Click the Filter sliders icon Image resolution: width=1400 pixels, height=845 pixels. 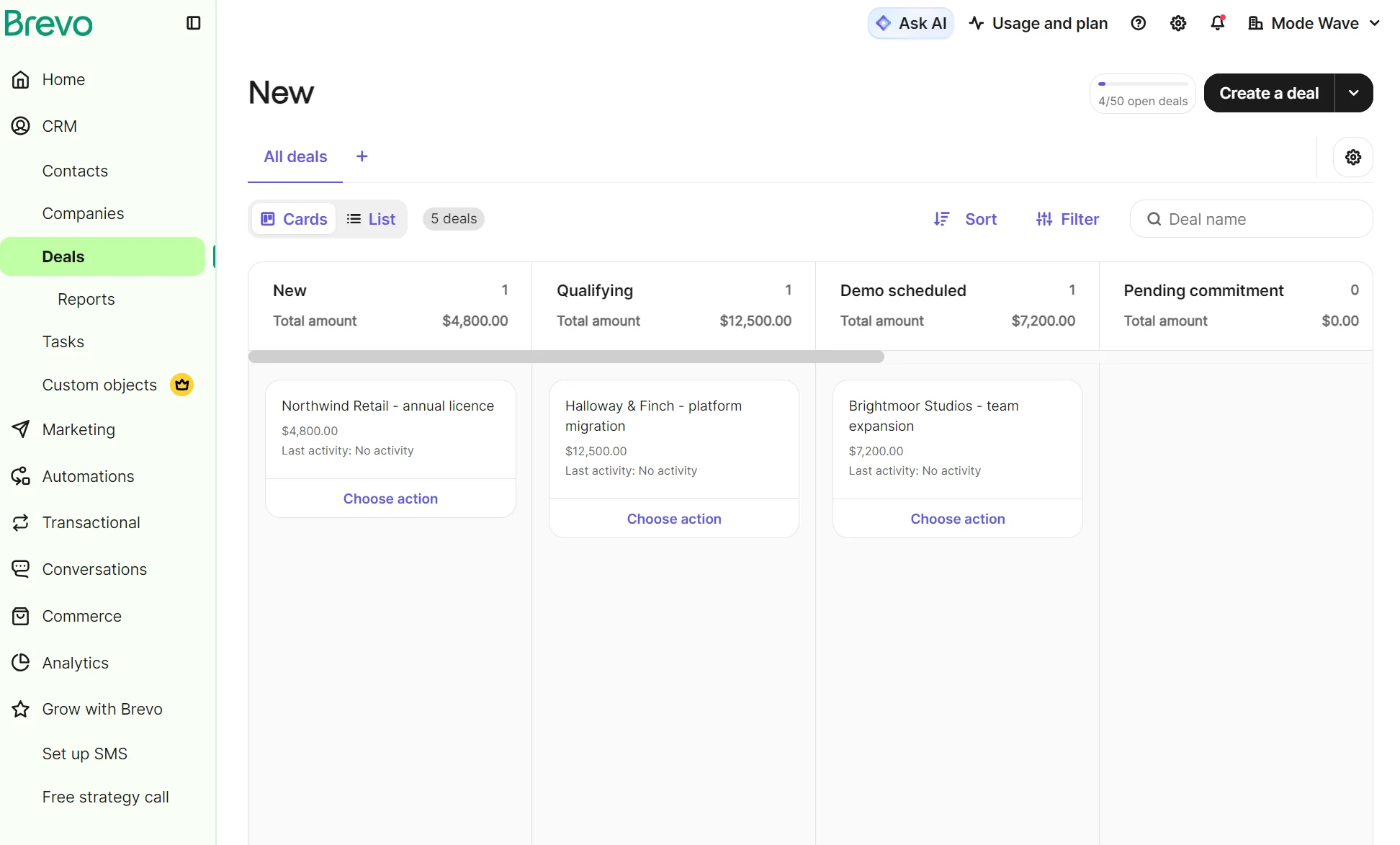(1044, 219)
